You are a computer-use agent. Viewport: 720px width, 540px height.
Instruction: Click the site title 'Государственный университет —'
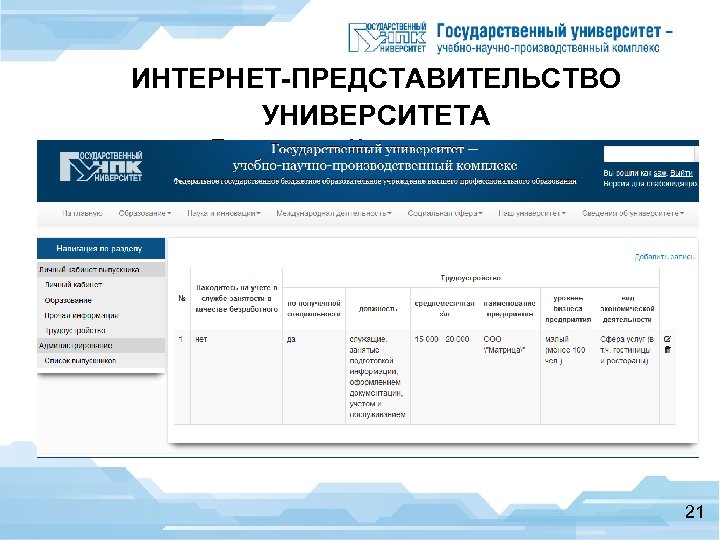click(375, 150)
